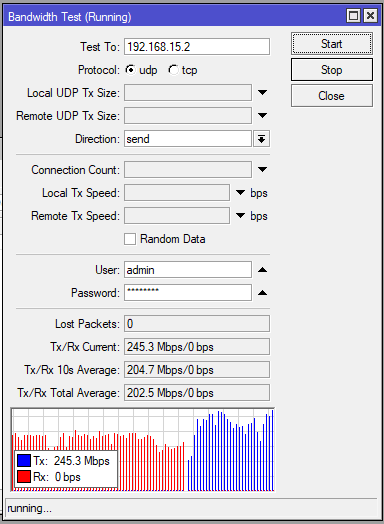
Task: Click the Password input field
Action: coord(188,293)
